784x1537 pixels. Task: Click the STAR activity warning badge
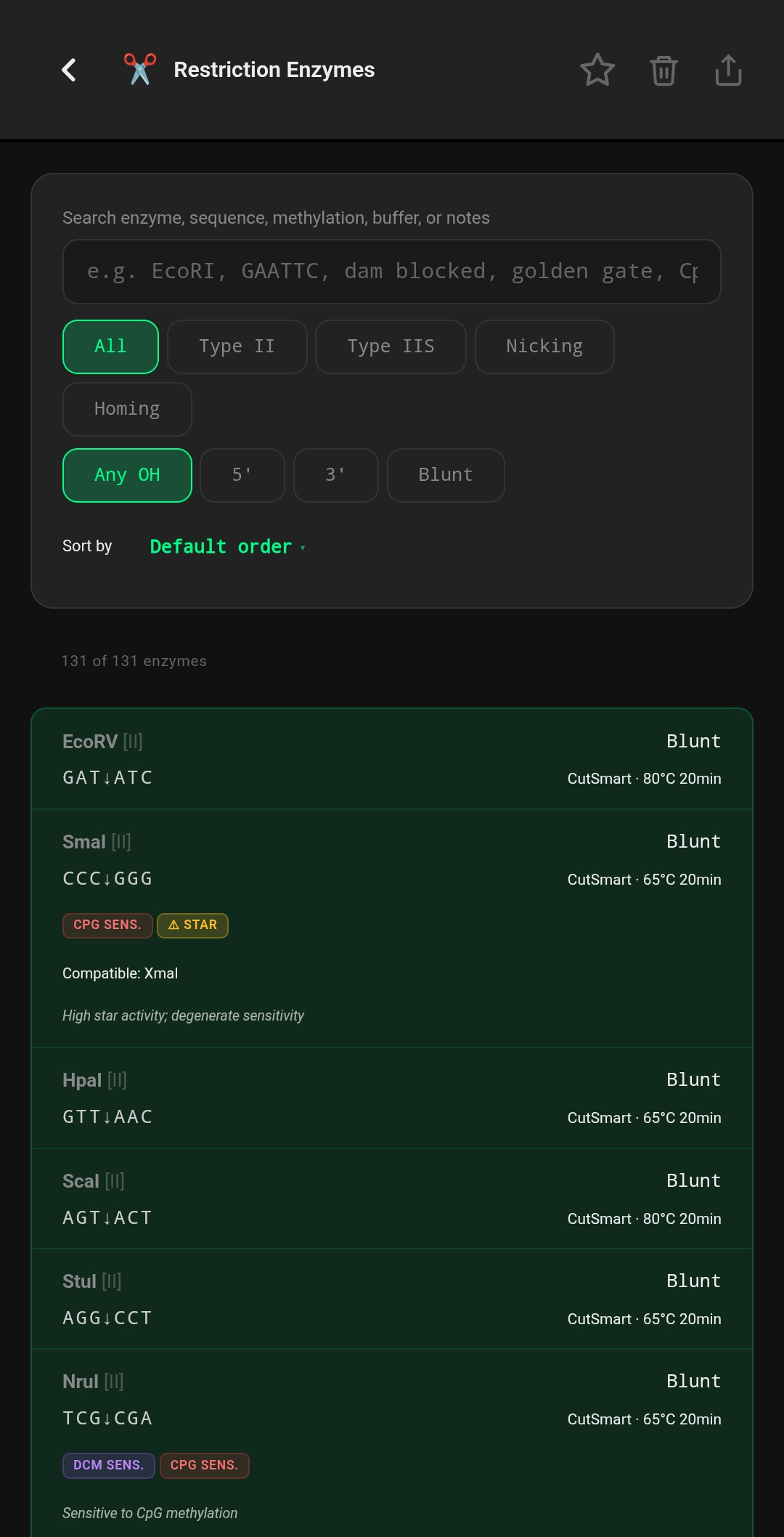pos(192,925)
